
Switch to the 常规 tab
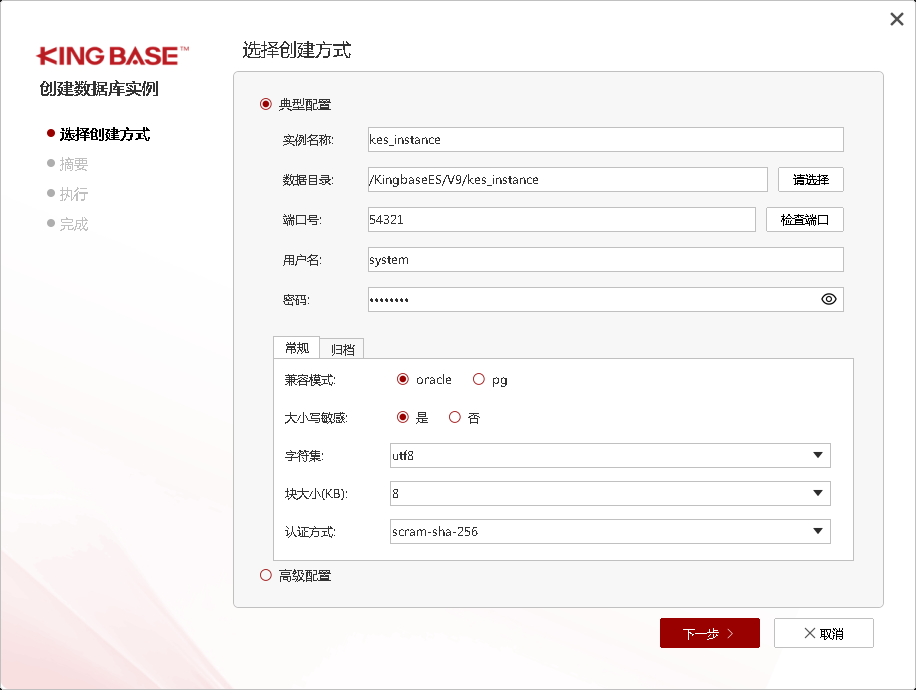[x=296, y=348]
